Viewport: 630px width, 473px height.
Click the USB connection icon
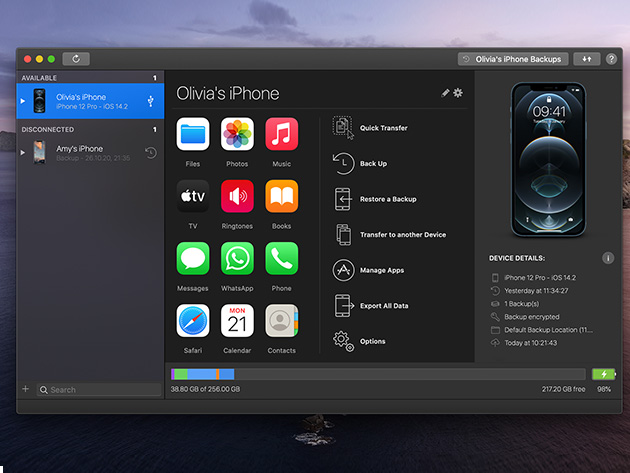pyautogui.click(x=151, y=101)
